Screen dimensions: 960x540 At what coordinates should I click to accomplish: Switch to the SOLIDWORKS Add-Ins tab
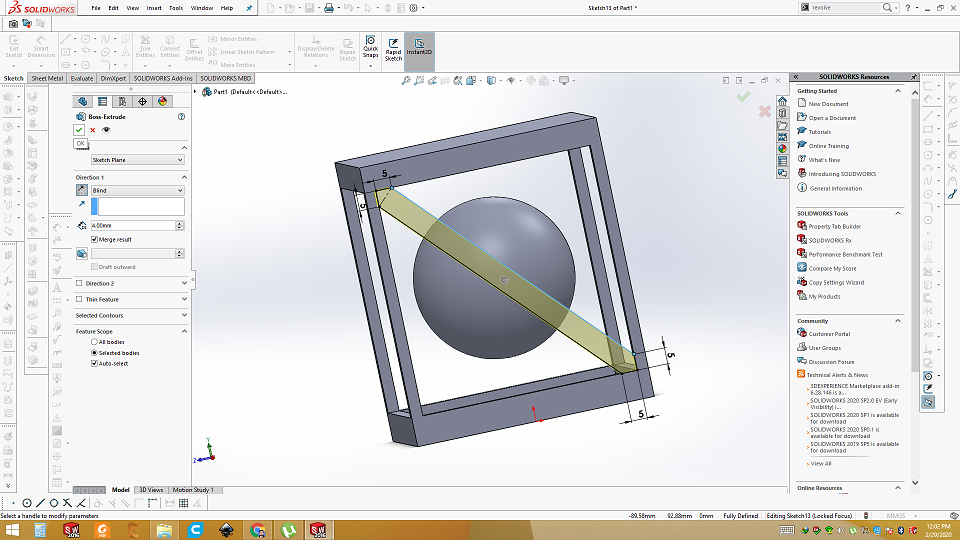click(x=163, y=78)
